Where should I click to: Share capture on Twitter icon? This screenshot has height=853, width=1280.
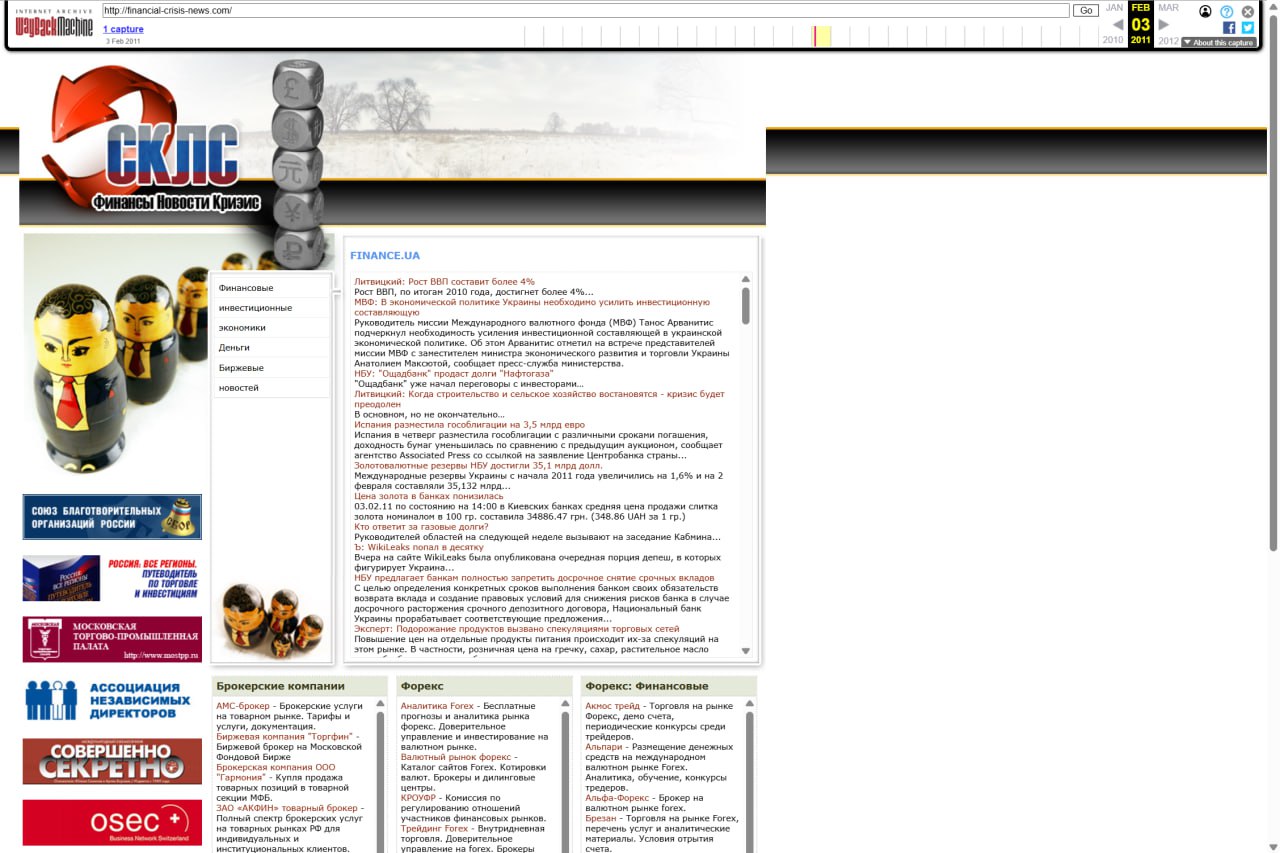[x=1247, y=28]
